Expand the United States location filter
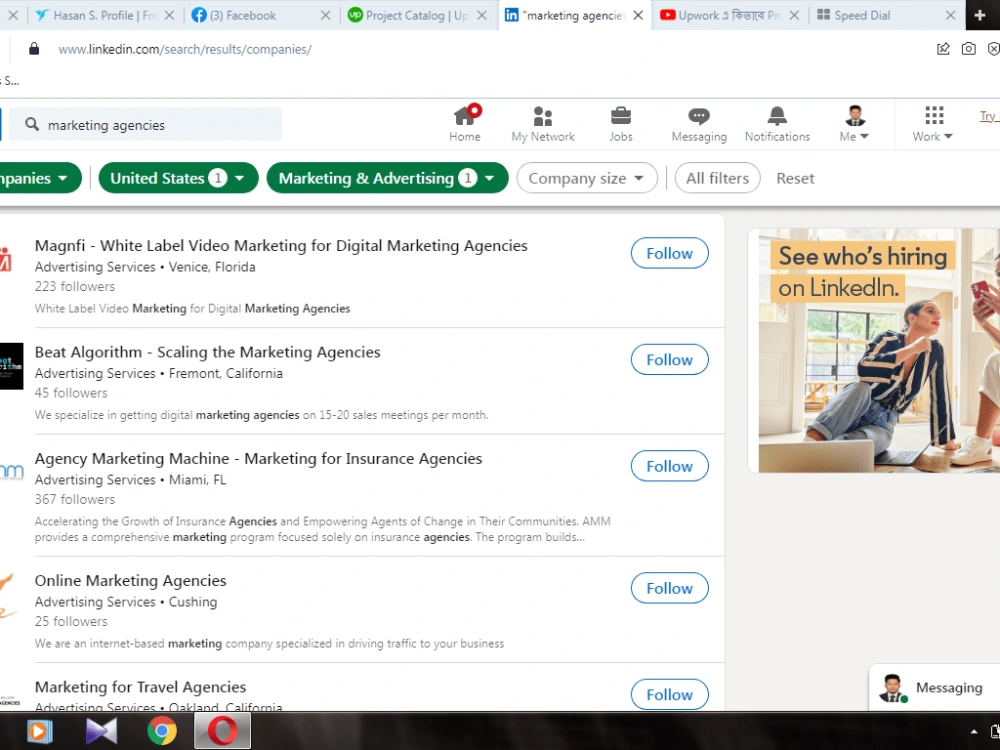 [178, 178]
